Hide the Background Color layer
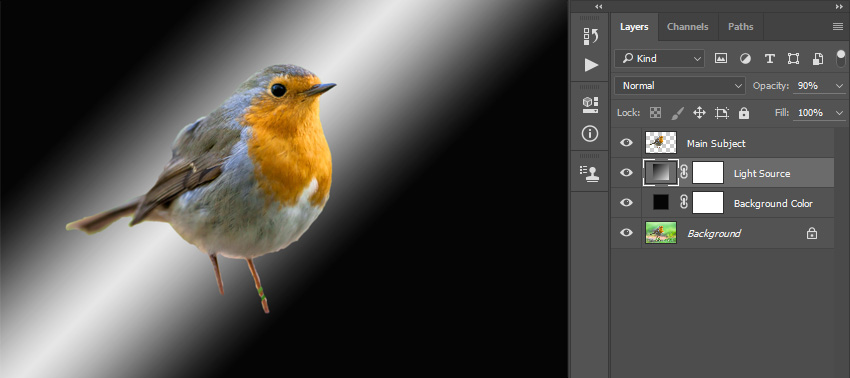 tap(626, 203)
